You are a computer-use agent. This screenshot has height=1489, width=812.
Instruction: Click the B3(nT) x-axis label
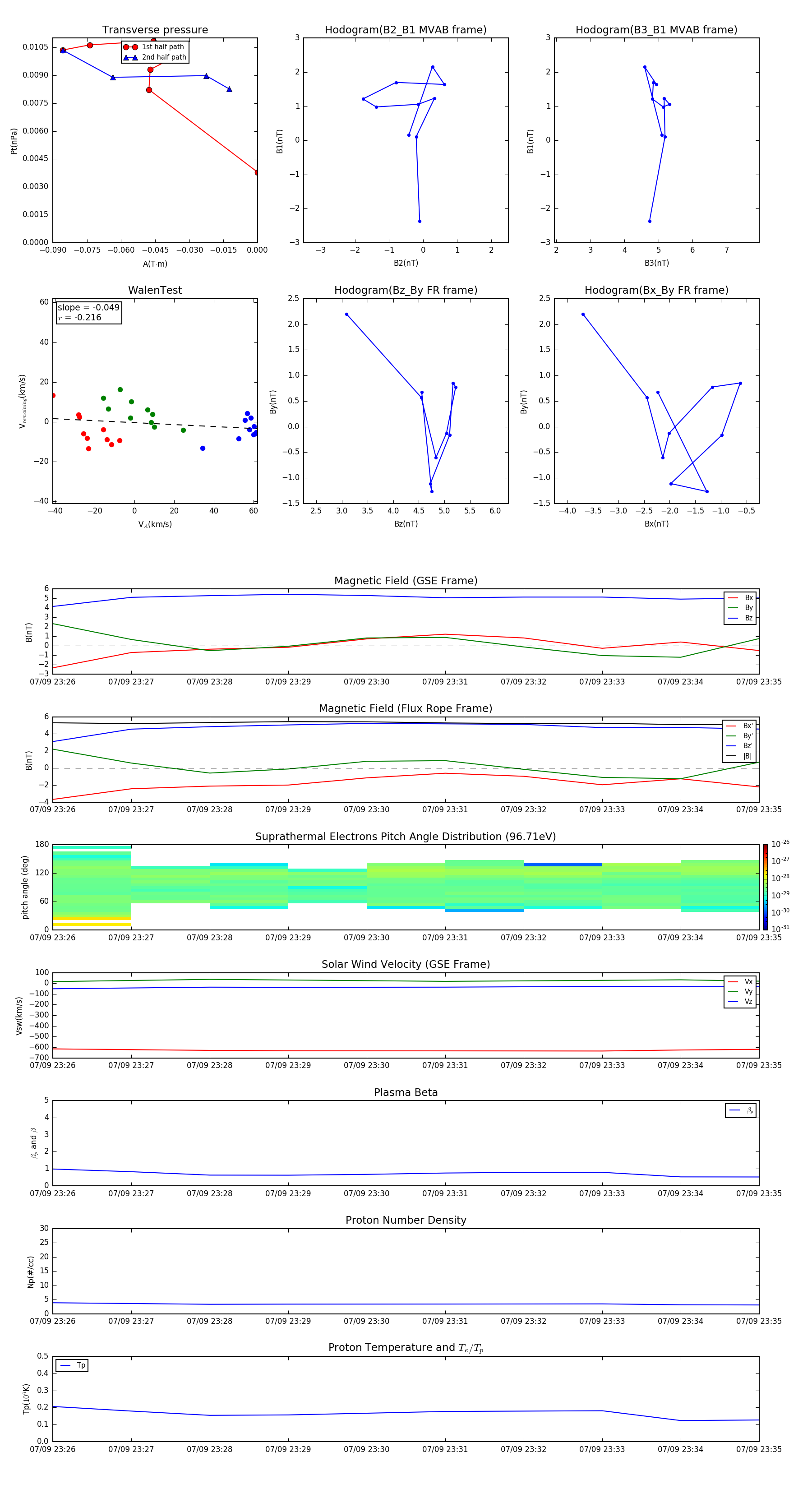[656, 263]
